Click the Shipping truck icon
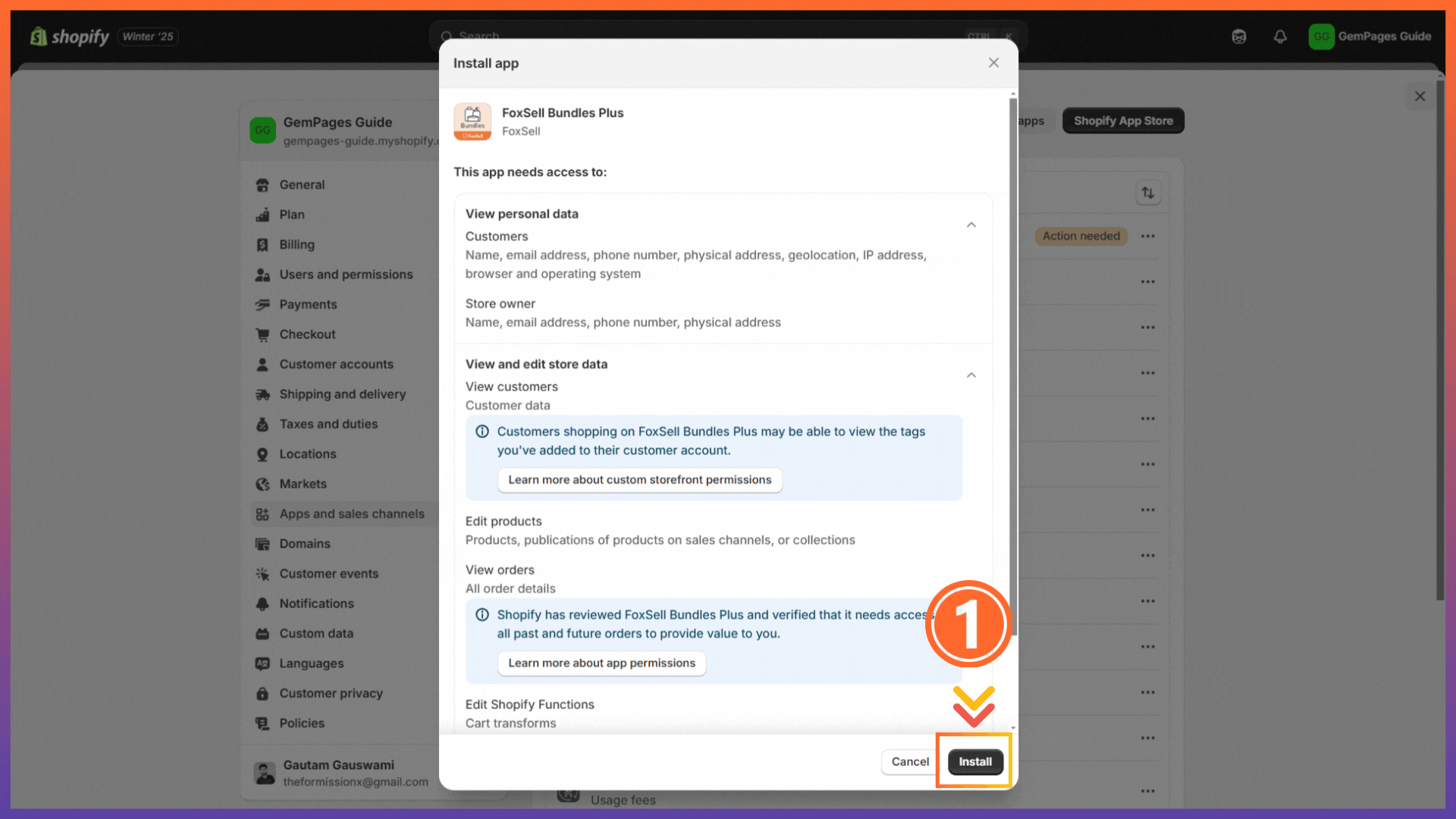 click(x=262, y=394)
